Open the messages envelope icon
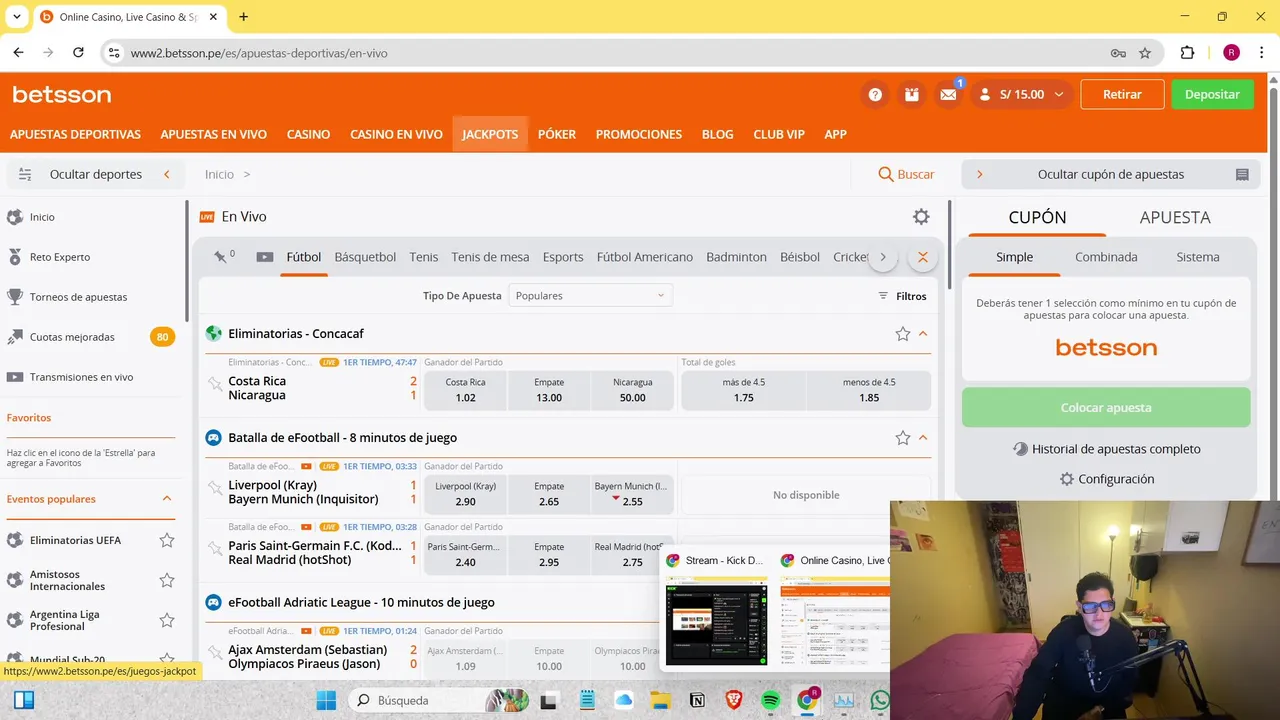Screen dimensions: 1280x720 tap(948, 94)
